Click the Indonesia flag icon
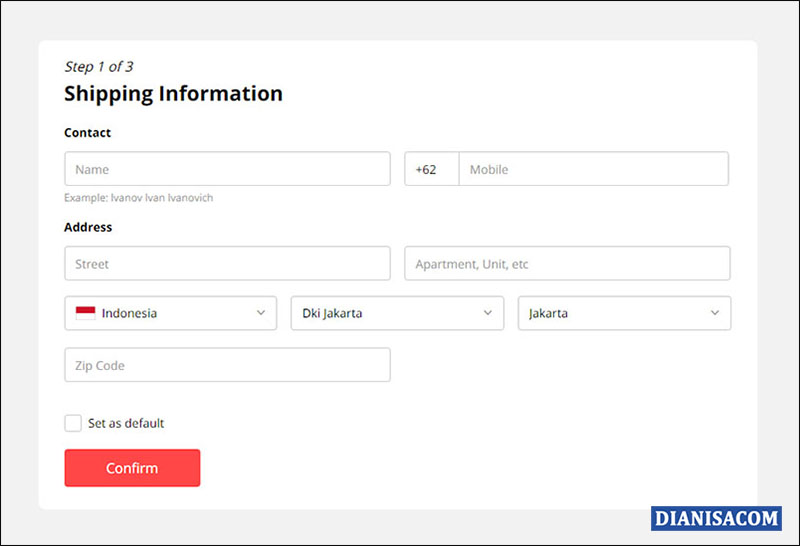The height and width of the screenshot is (546, 800). click(x=86, y=313)
